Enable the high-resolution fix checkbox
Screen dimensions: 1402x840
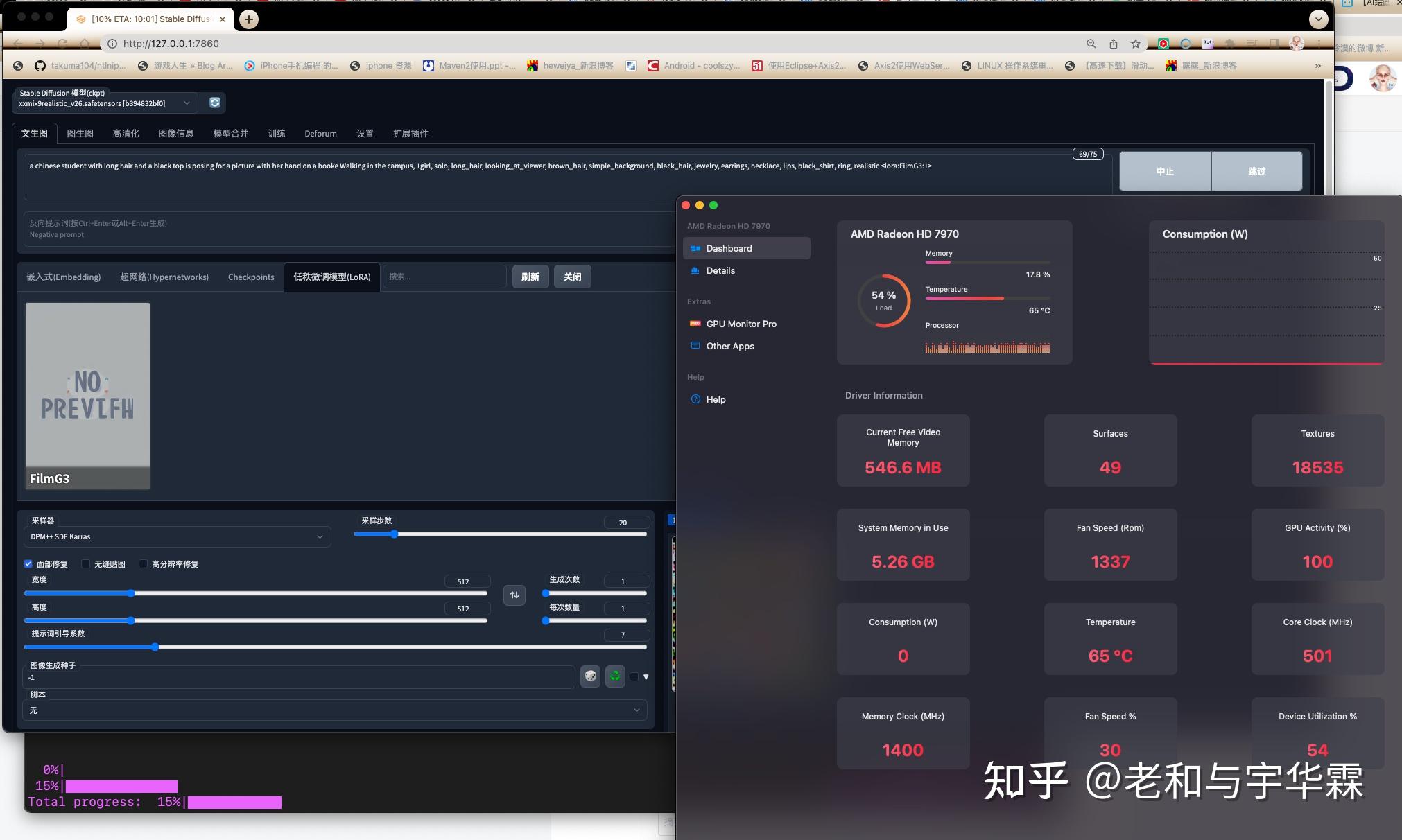(x=144, y=564)
